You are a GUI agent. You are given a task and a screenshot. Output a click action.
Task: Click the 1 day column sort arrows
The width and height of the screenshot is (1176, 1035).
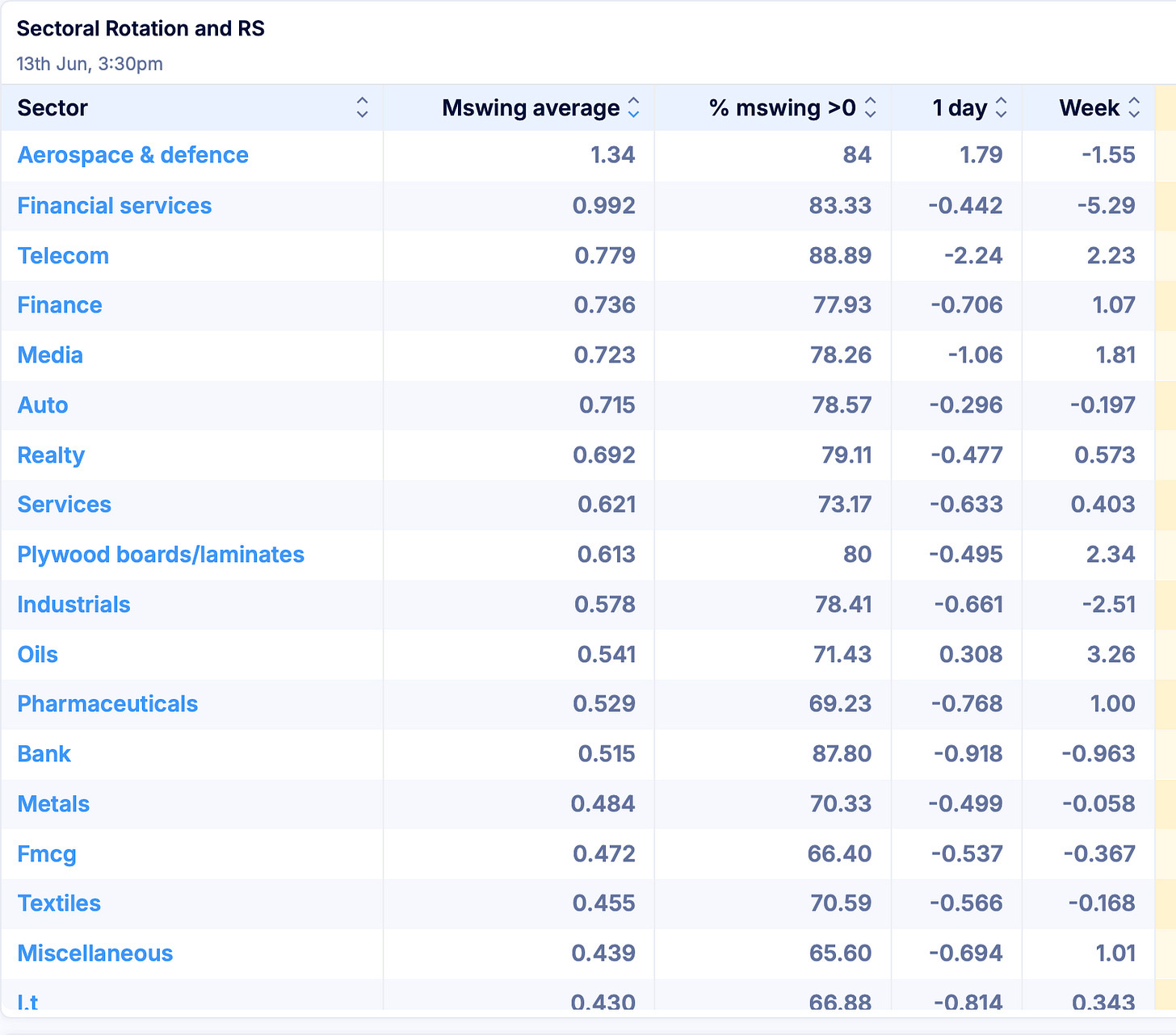(x=1001, y=107)
